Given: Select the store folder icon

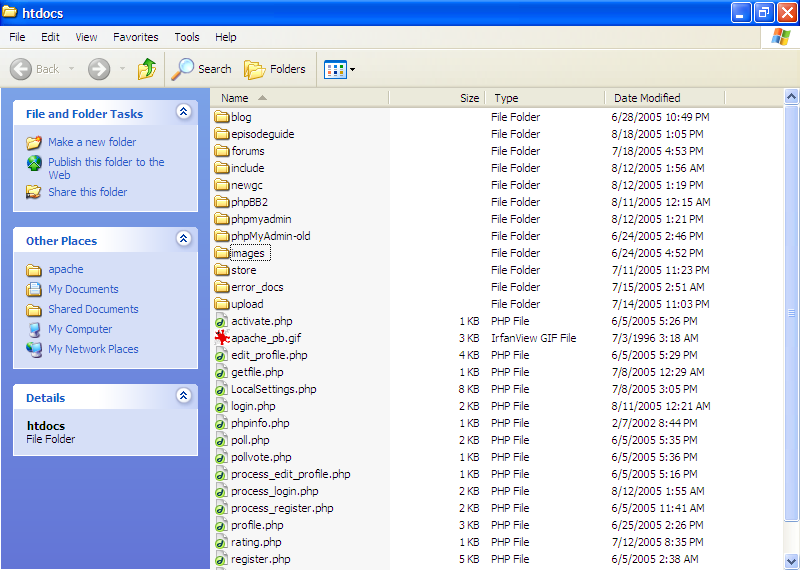Looking at the screenshot, I should point(222,269).
